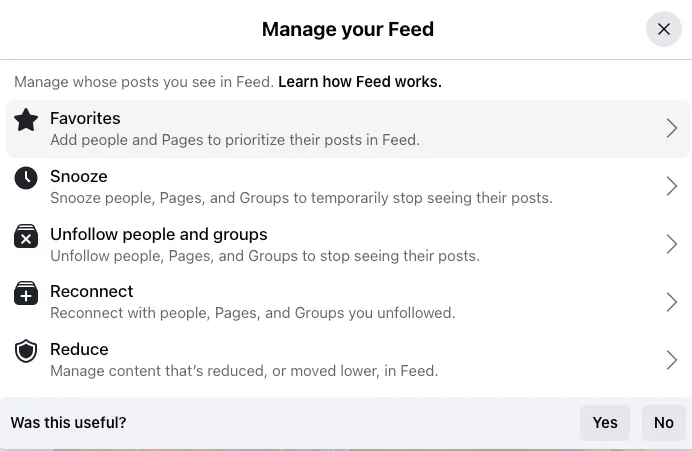Click Reduce description about moved lower content
The image size is (692, 451).
pos(244,371)
